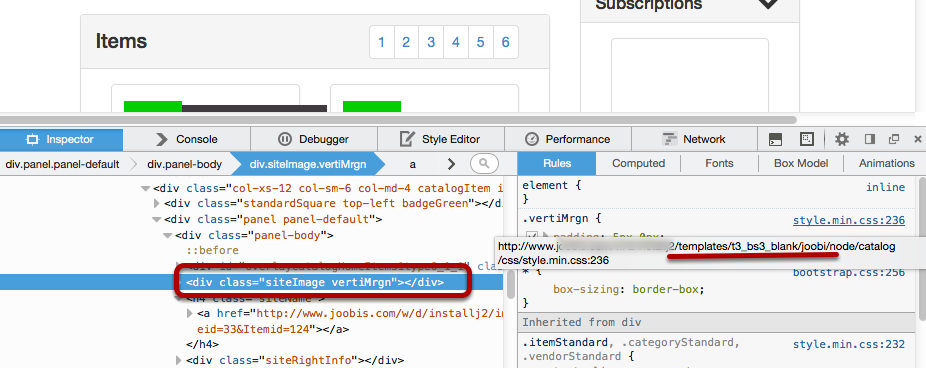The height and width of the screenshot is (368, 926).
Task: Select div.panel.panel-default breadcrumb
Action: tap(63, 164)
